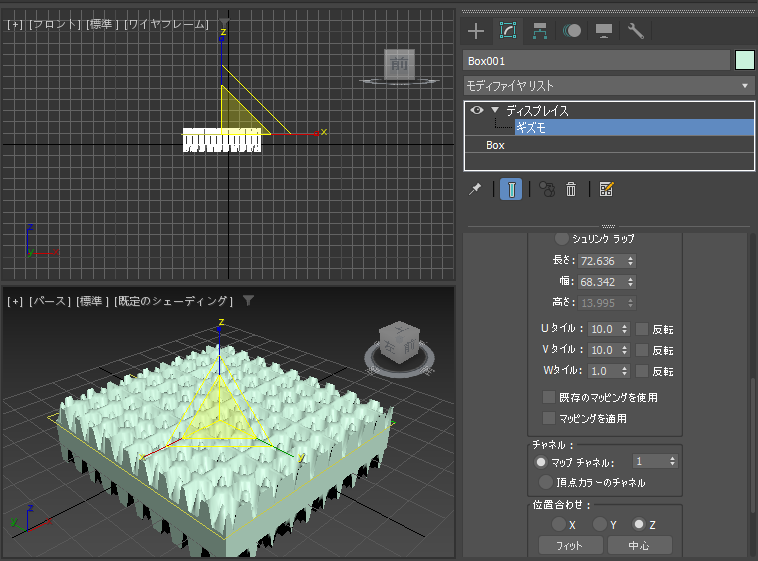The width and height of the screenshot is (758, 561).
Task: Click the V タイル spinner arrows
Action: point(625,350)
